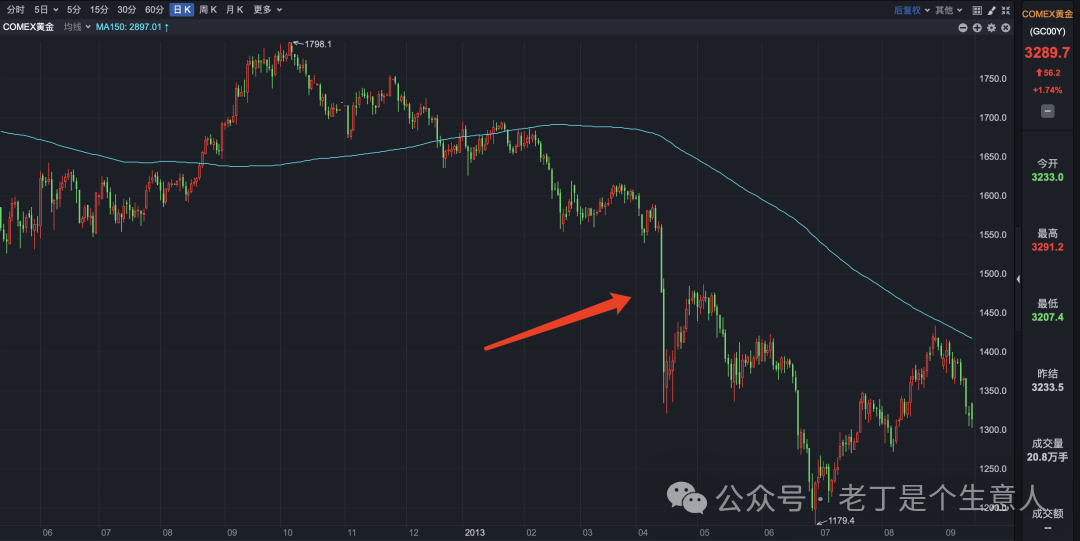Viewport: 1080px width, 541px height.
Task: Click the small minus box under +1.74%
Action: (1047, 111)
